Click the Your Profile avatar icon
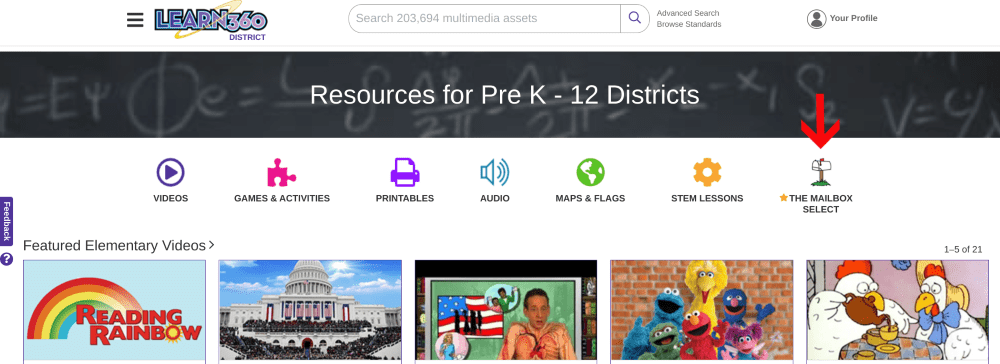Viewport: 1000px width, 364px height. coord(816,19)
